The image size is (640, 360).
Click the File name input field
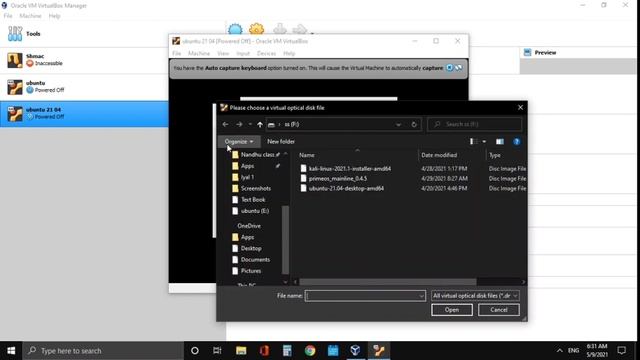pos(362,296)
